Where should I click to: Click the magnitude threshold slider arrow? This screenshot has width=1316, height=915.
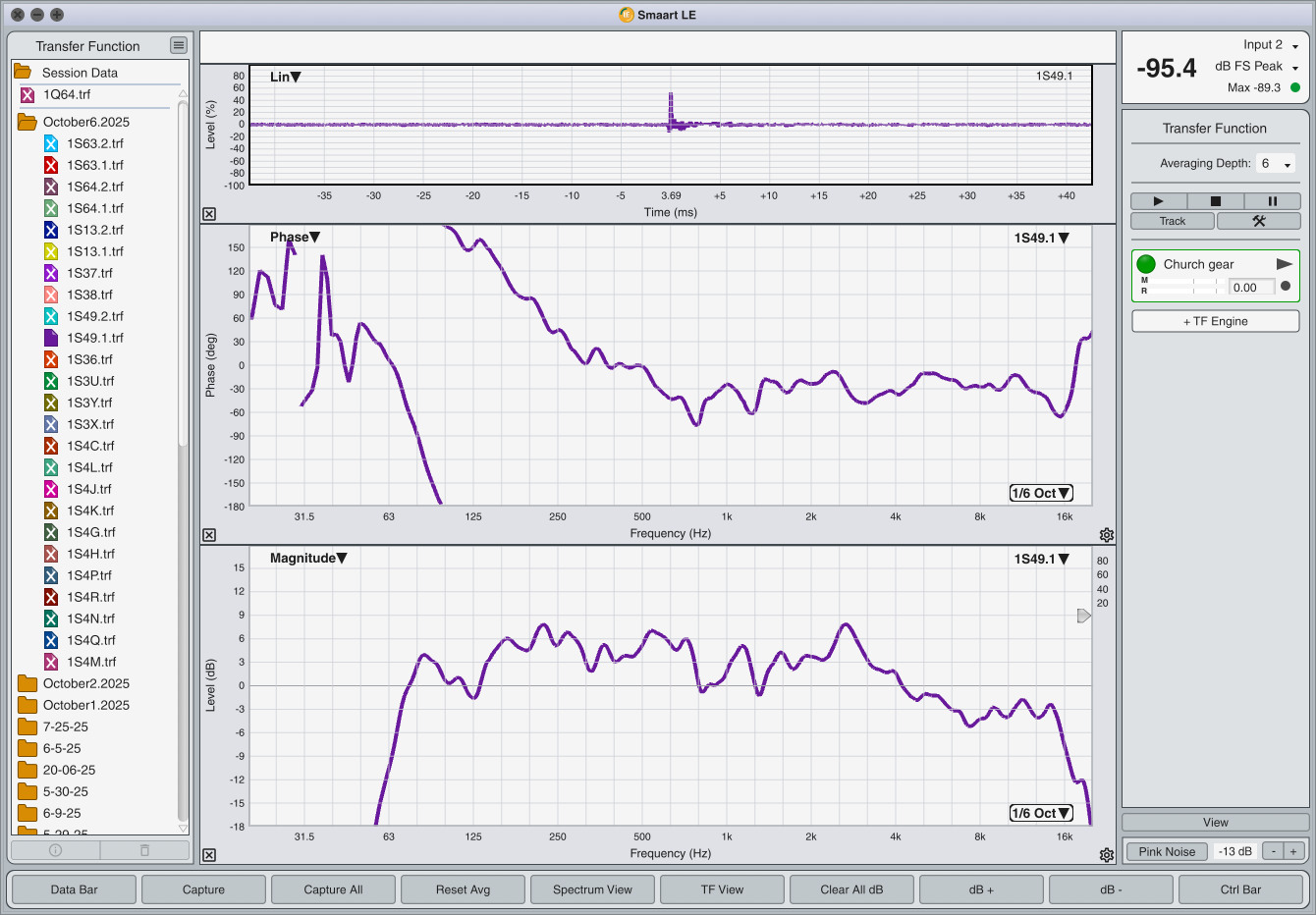pos(1083,616)
